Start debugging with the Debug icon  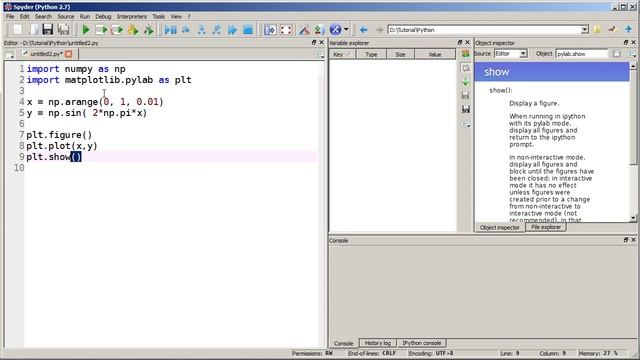click(x=171, y=29)
